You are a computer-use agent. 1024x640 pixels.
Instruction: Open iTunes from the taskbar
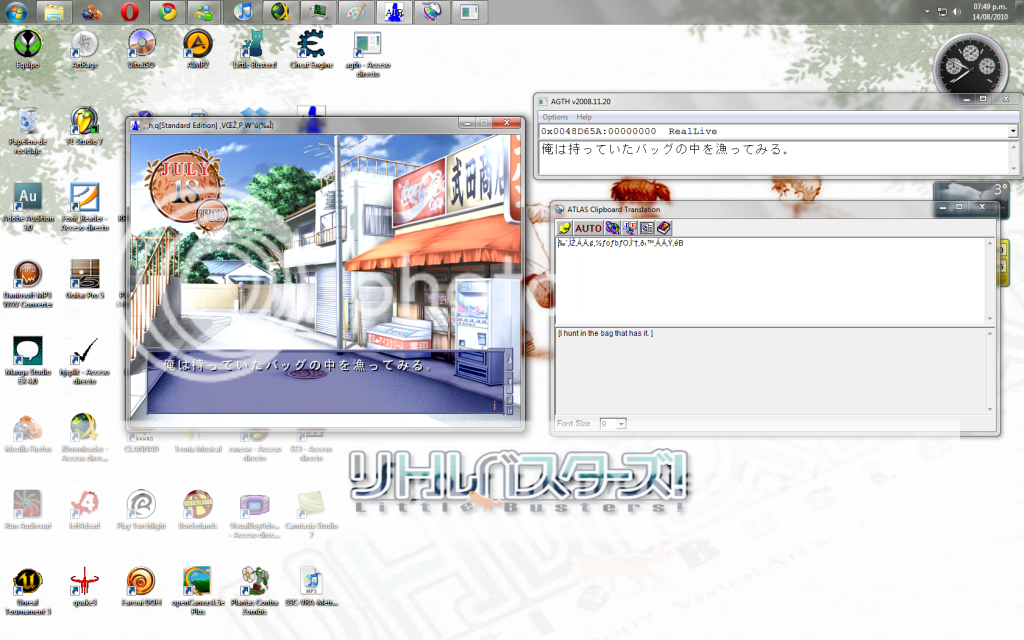243,12
